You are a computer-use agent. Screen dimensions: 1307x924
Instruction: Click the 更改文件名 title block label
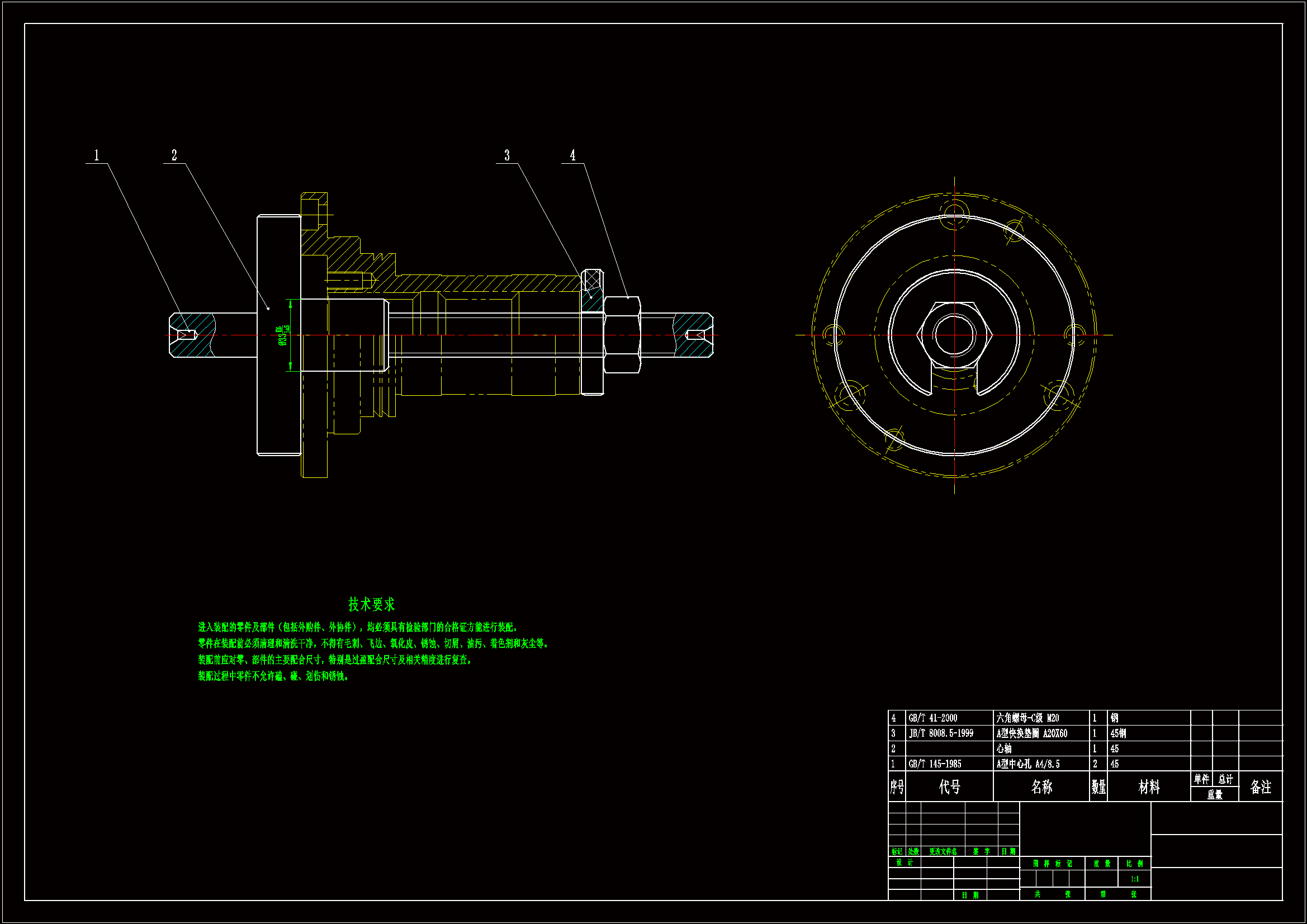pyautogui.click(x=943, y=852)
